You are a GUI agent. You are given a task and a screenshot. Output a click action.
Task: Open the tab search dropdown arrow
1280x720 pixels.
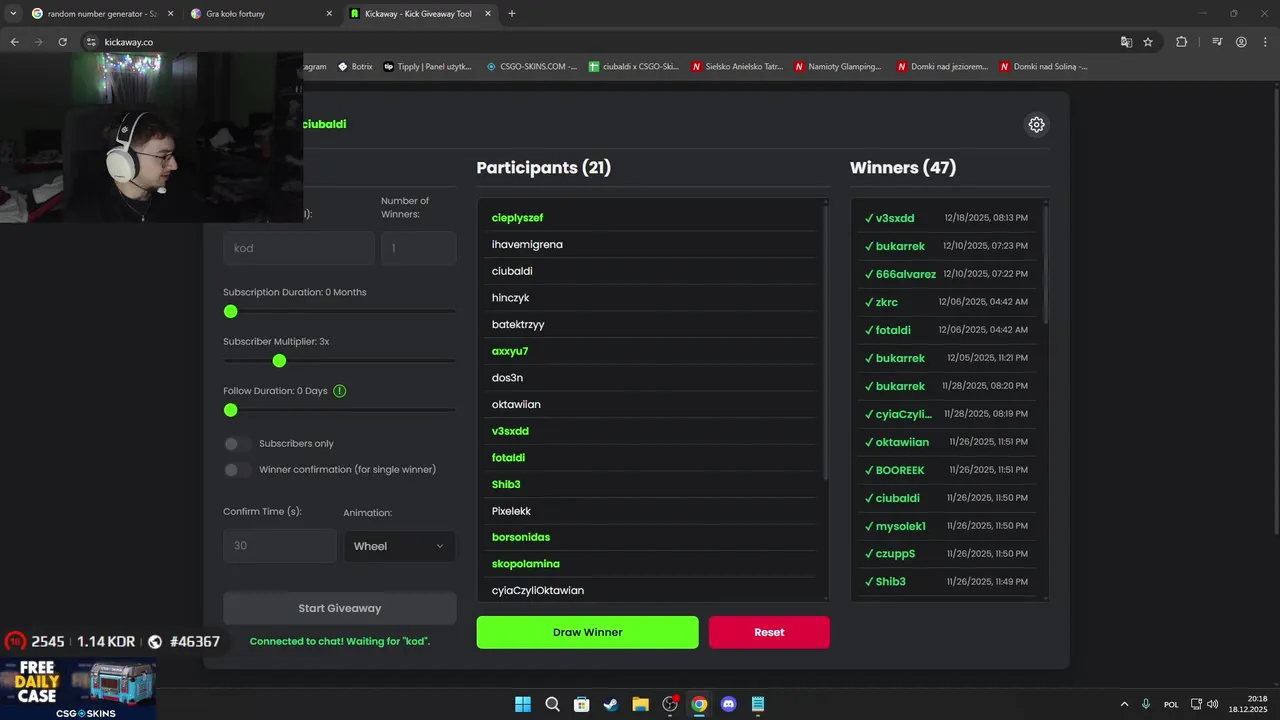point(12,14)
